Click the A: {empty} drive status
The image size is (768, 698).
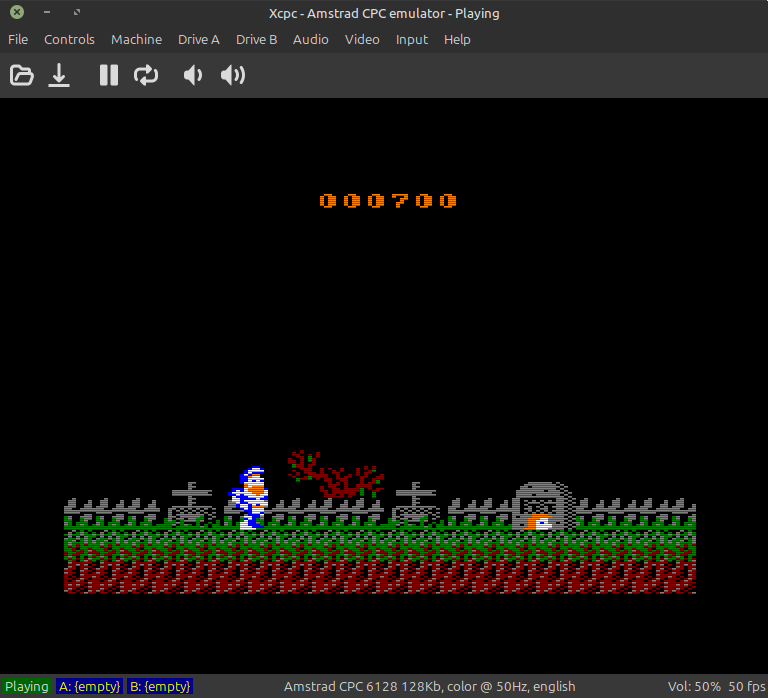89,686
